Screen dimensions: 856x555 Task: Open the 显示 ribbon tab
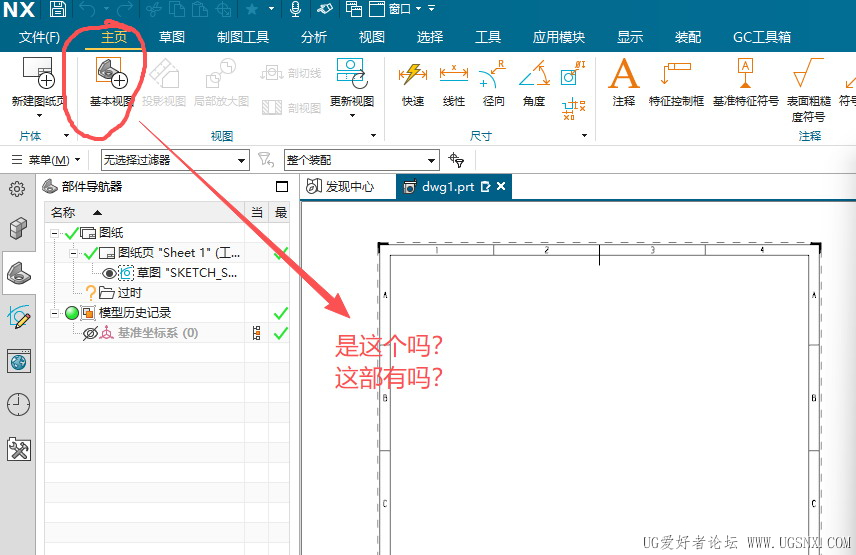click(x=630, y=37)
